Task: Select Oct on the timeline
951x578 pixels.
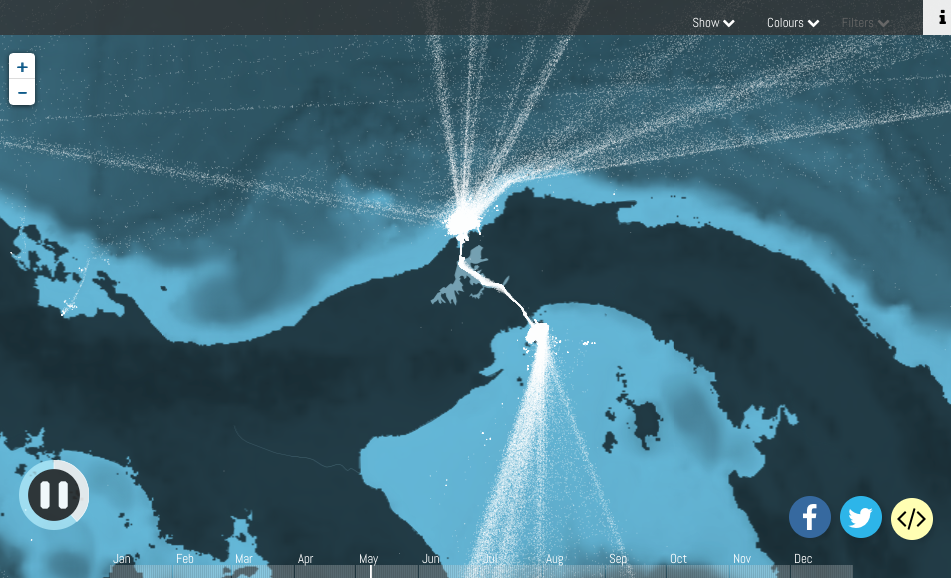Action: (x=678, y=559)
